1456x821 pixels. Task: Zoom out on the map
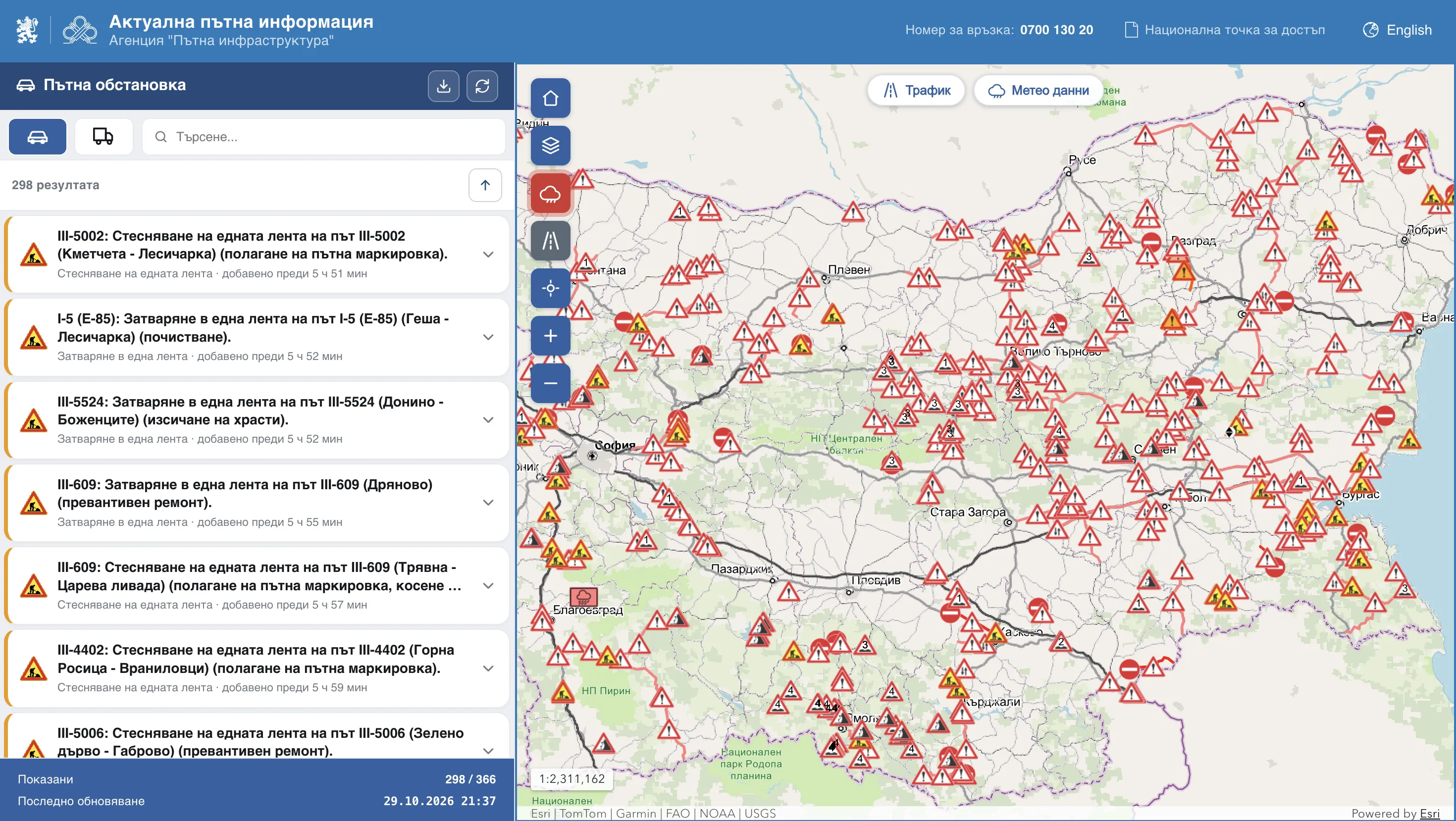(550, 383)
